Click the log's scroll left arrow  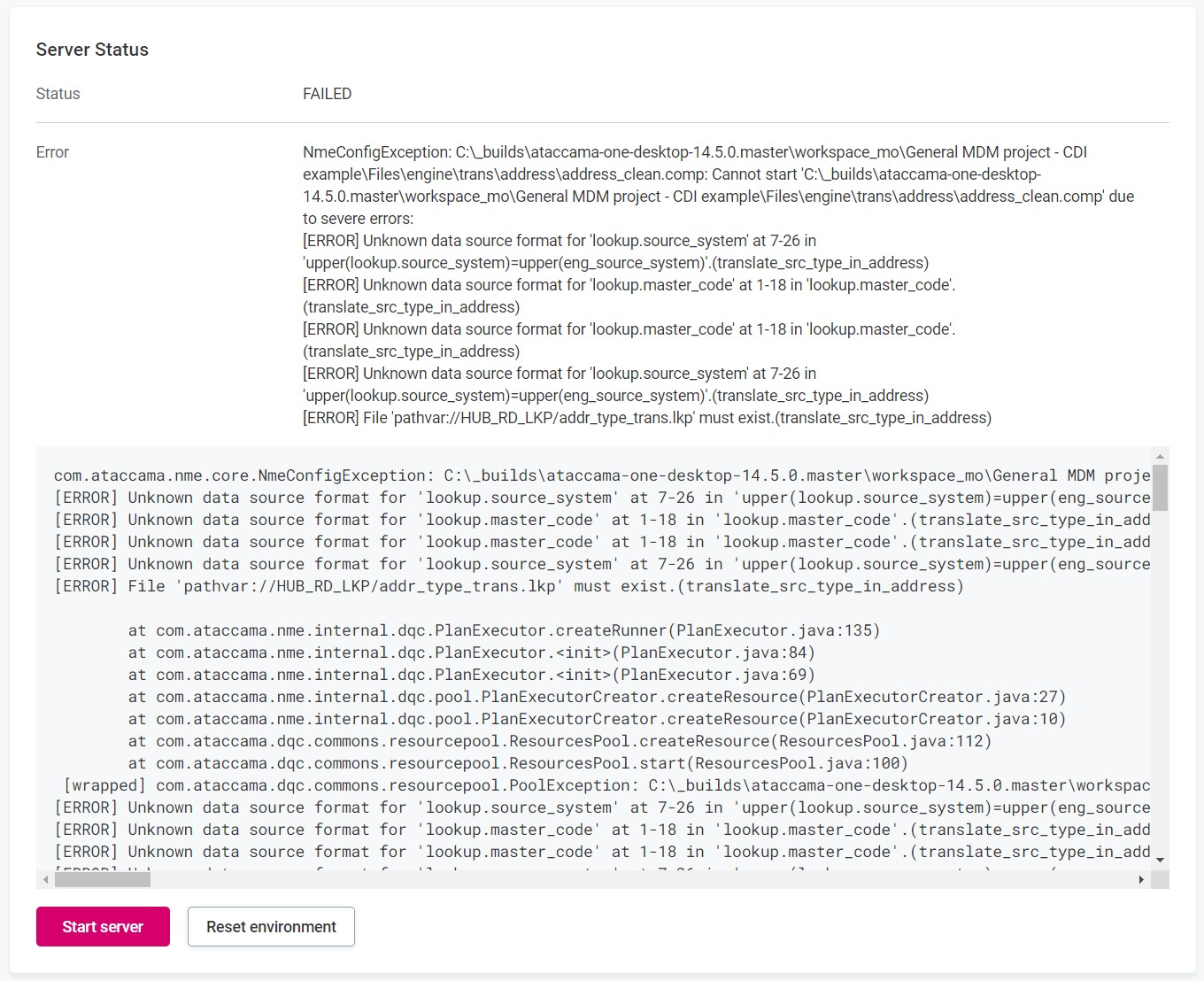[x=45, y=879]
